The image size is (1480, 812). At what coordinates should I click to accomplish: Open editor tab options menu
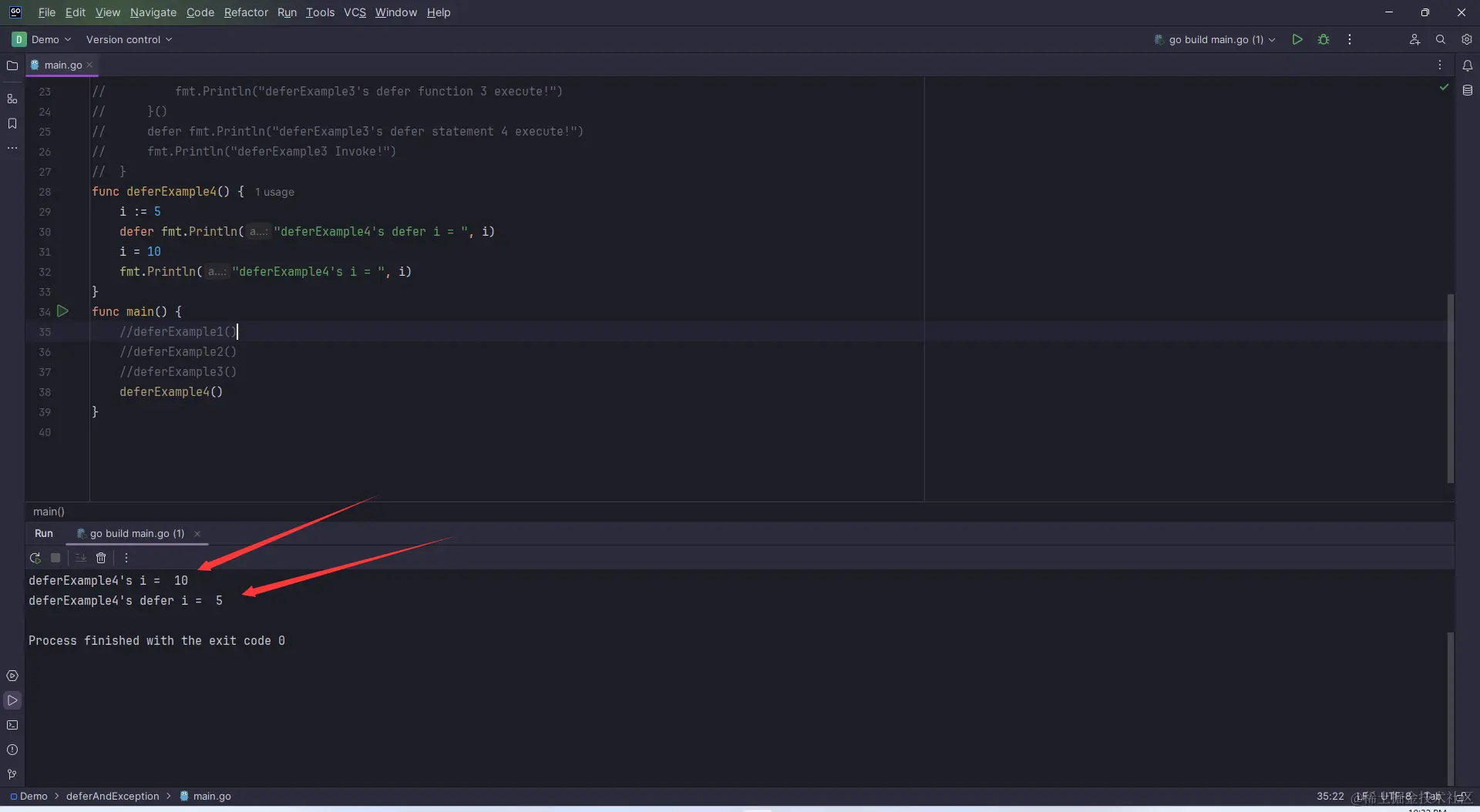(x=1439, y=65)
